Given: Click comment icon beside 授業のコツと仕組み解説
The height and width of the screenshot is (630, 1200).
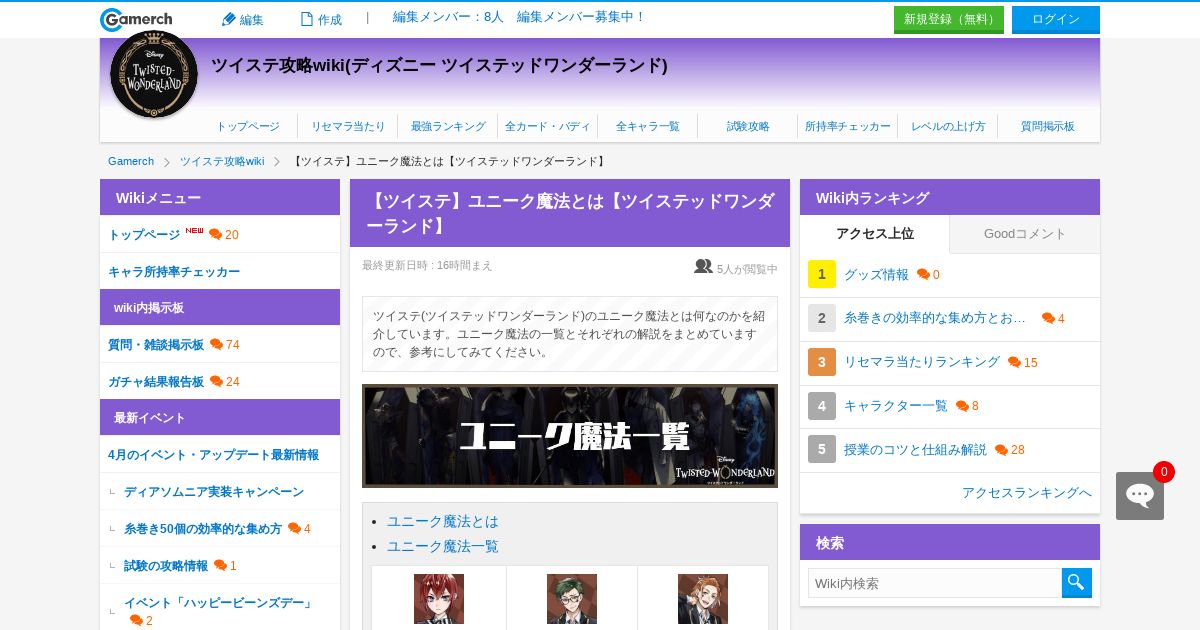Looking at the screenshot, I should point(1001,450).
